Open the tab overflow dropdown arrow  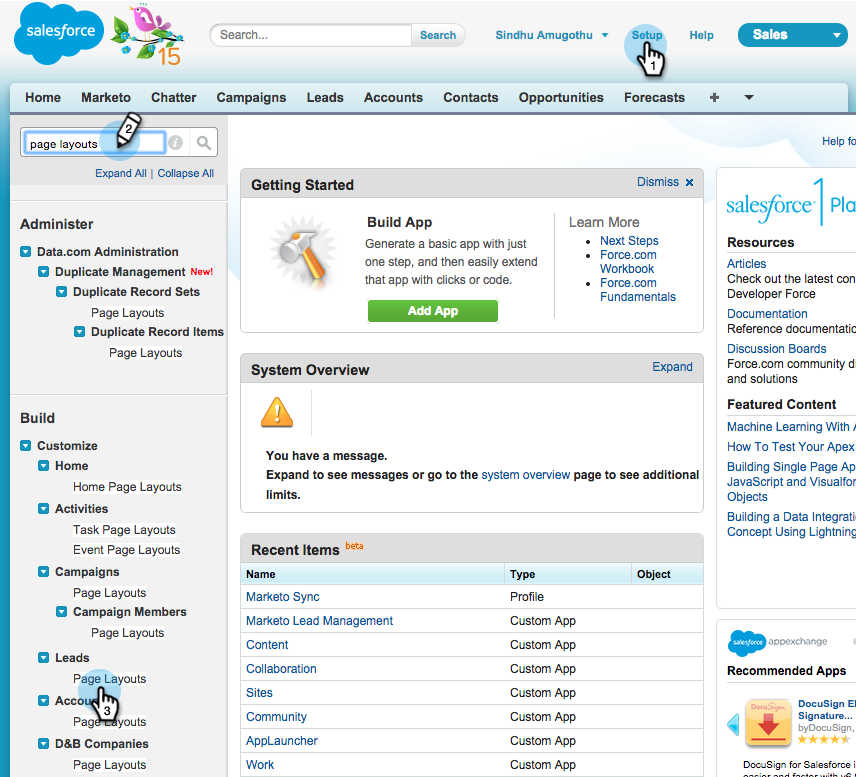tap(749, 97)
